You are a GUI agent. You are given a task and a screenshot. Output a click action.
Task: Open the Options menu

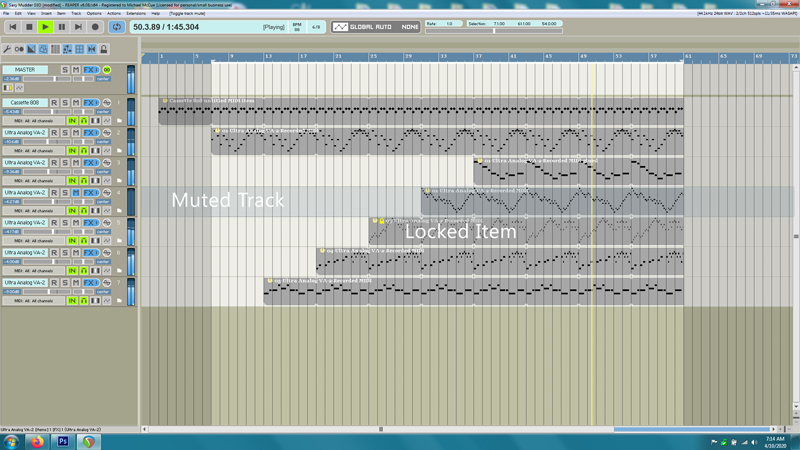(93, 13)
